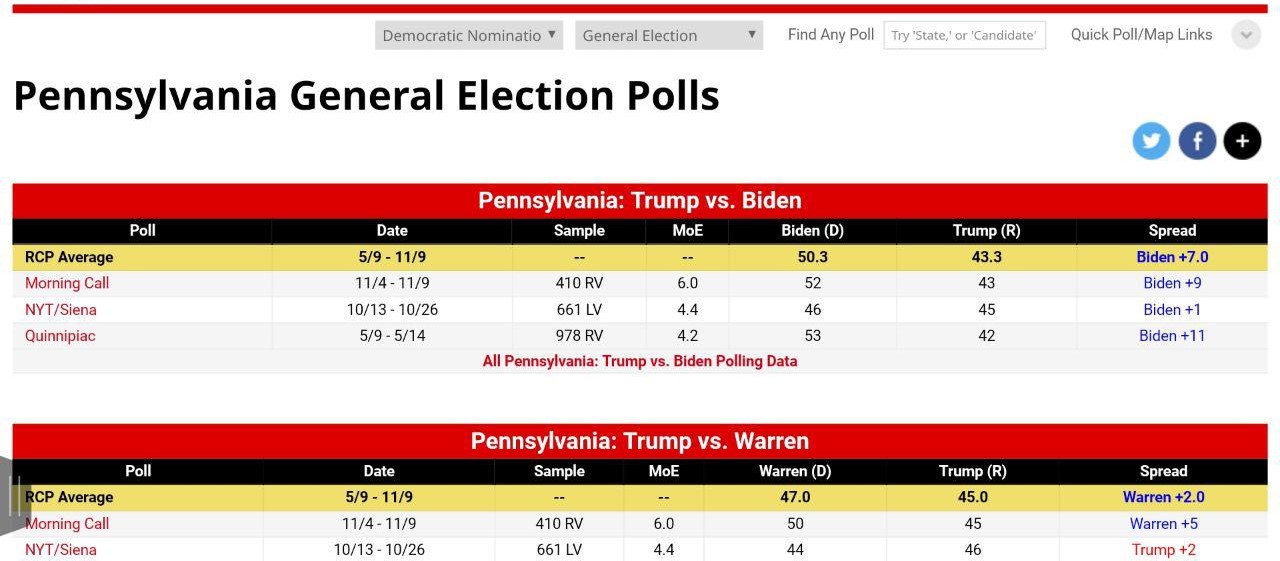The height and width of the screenshot is (561, 1280).
Task: Click the gray side handle at left edge
Action: click(x=14, y=495)
